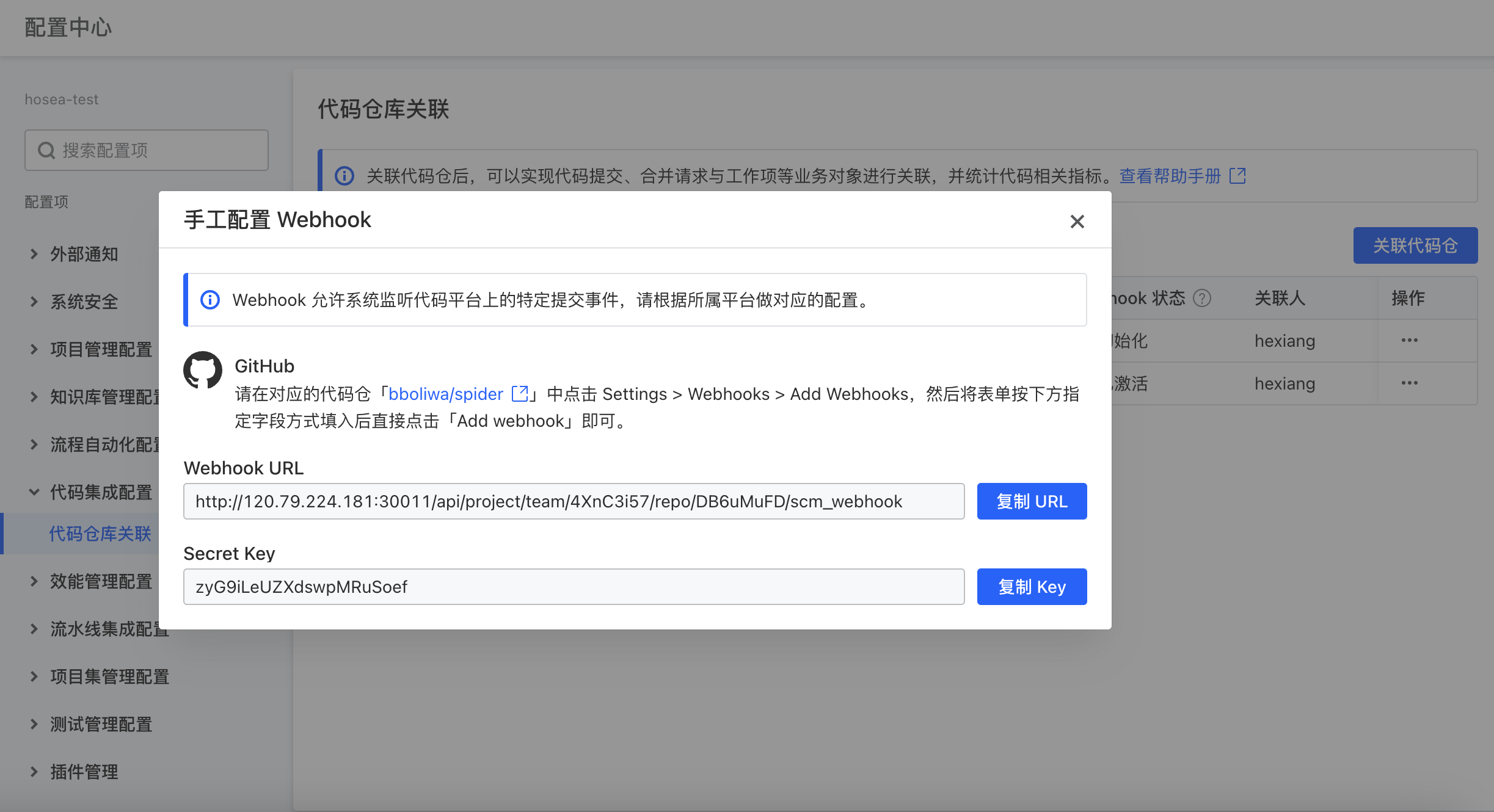Click external link icon after 查看帮助手册
The image size is (1494, 812).
tap(1237, 176)
